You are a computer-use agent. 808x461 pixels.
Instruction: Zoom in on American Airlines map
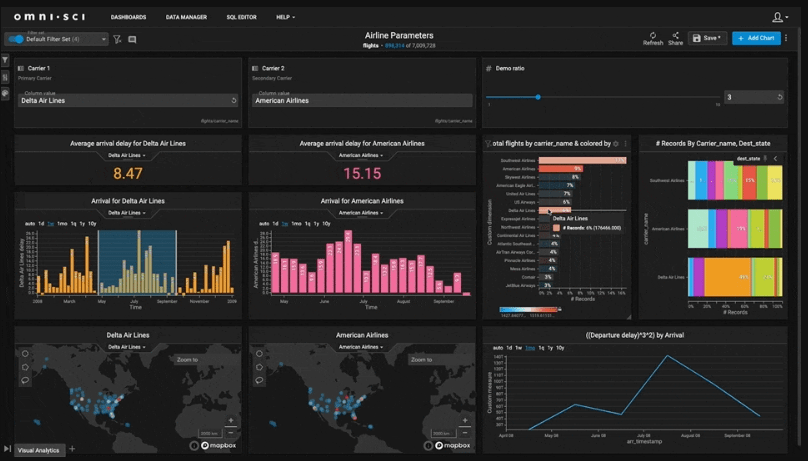click(x=465, y=420)
